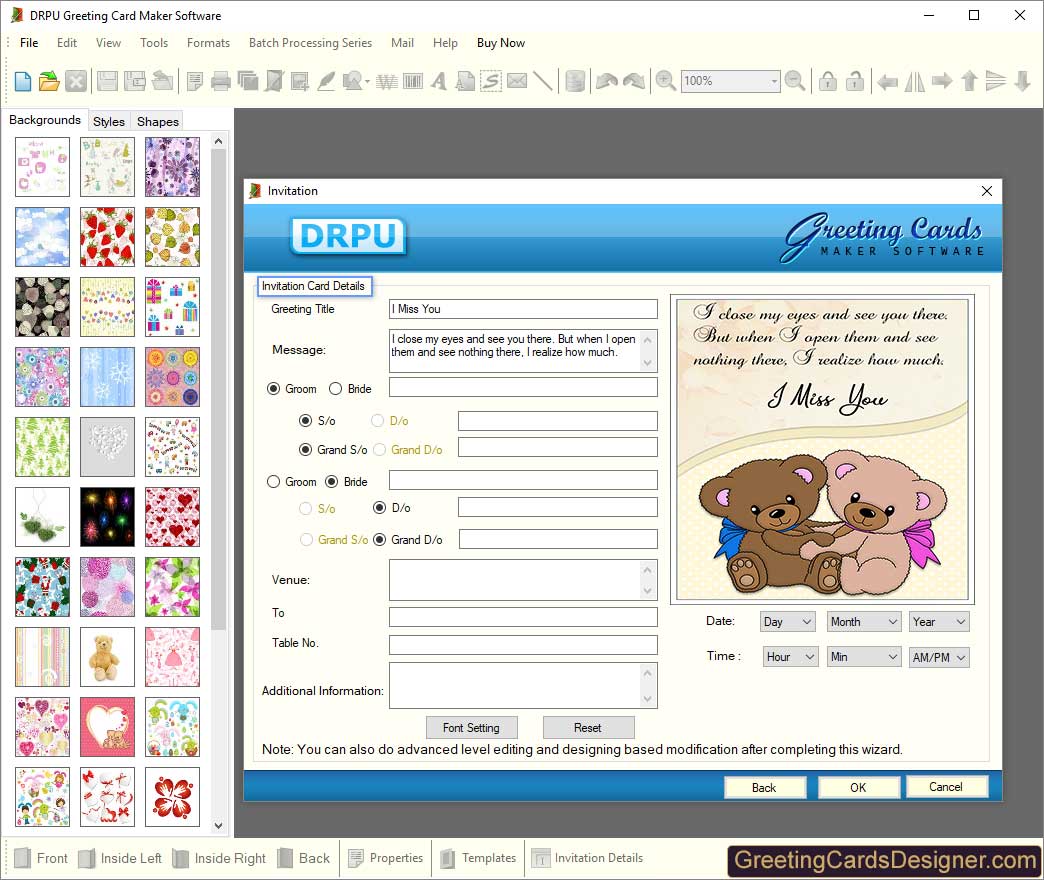Open the Hour dropdown
Image resolution: width=1044 pixels, height=880 pixels.
[x=790, y=657]
